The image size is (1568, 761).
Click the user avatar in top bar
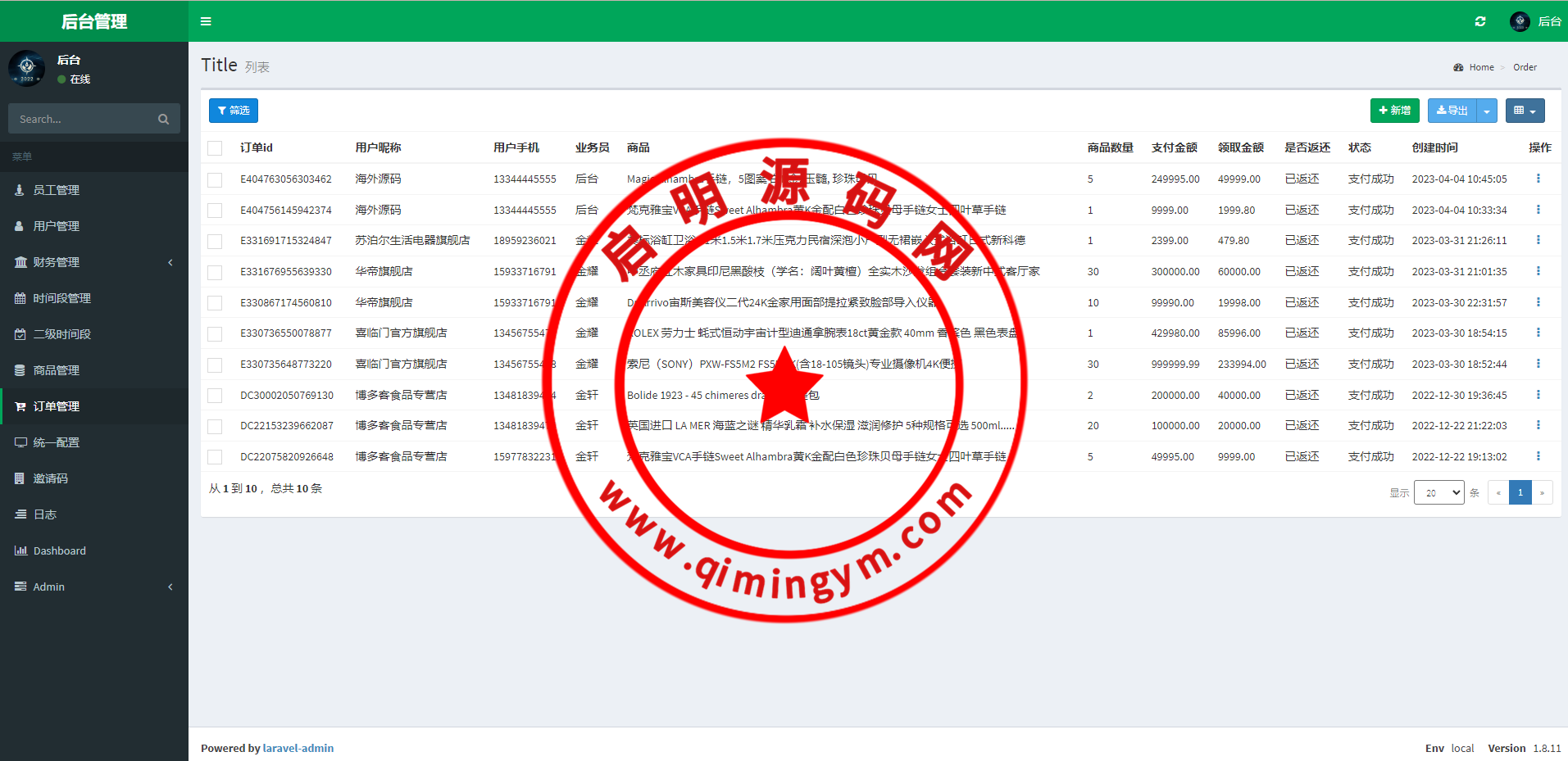[x=1520, y=21]
